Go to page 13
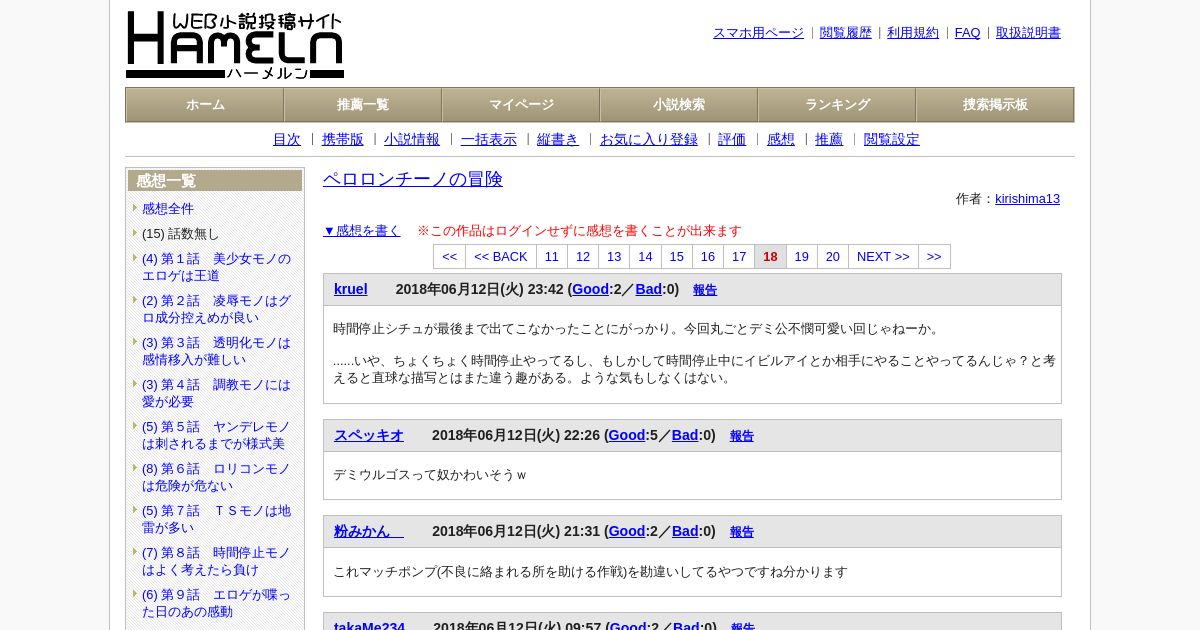Screen dimensions: 1200x630 pyautogui.click(x=614, y=257)
